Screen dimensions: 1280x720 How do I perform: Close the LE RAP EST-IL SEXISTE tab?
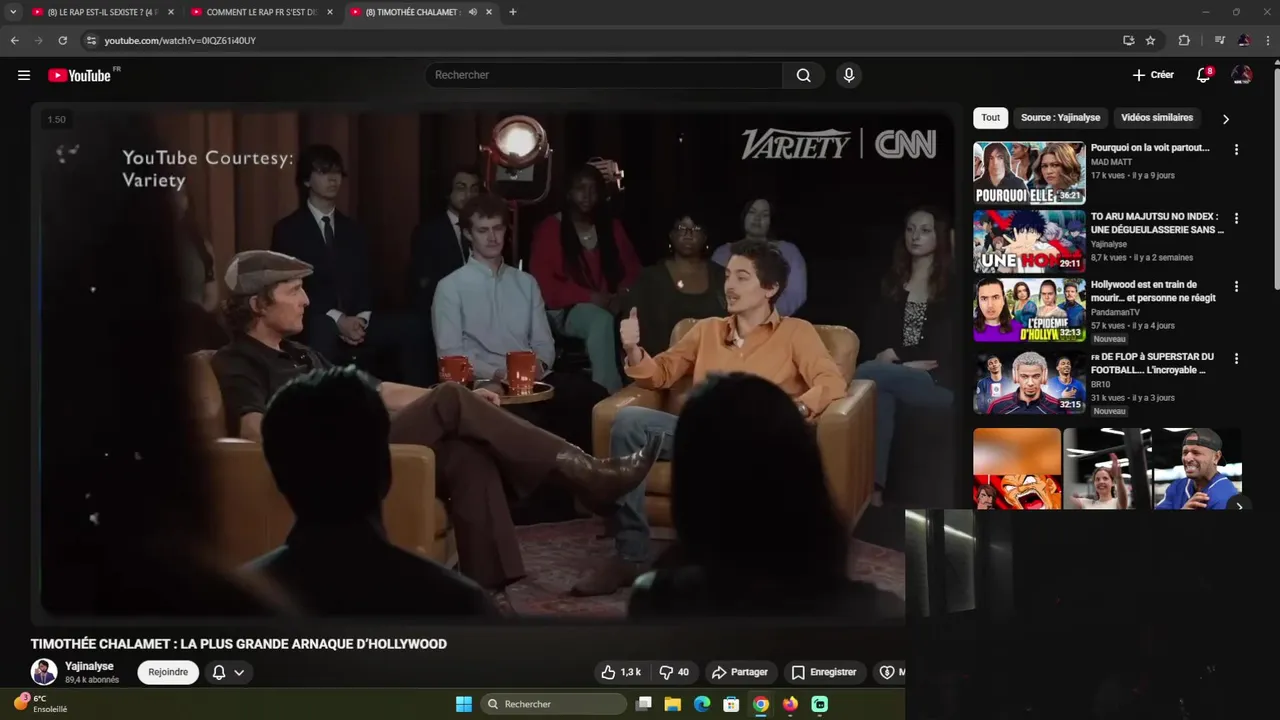pos(171,12)
